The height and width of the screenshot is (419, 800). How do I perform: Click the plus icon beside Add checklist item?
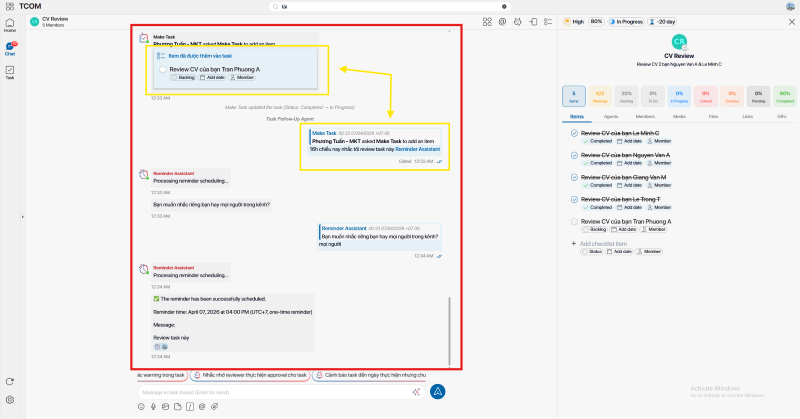pos(573,244)
